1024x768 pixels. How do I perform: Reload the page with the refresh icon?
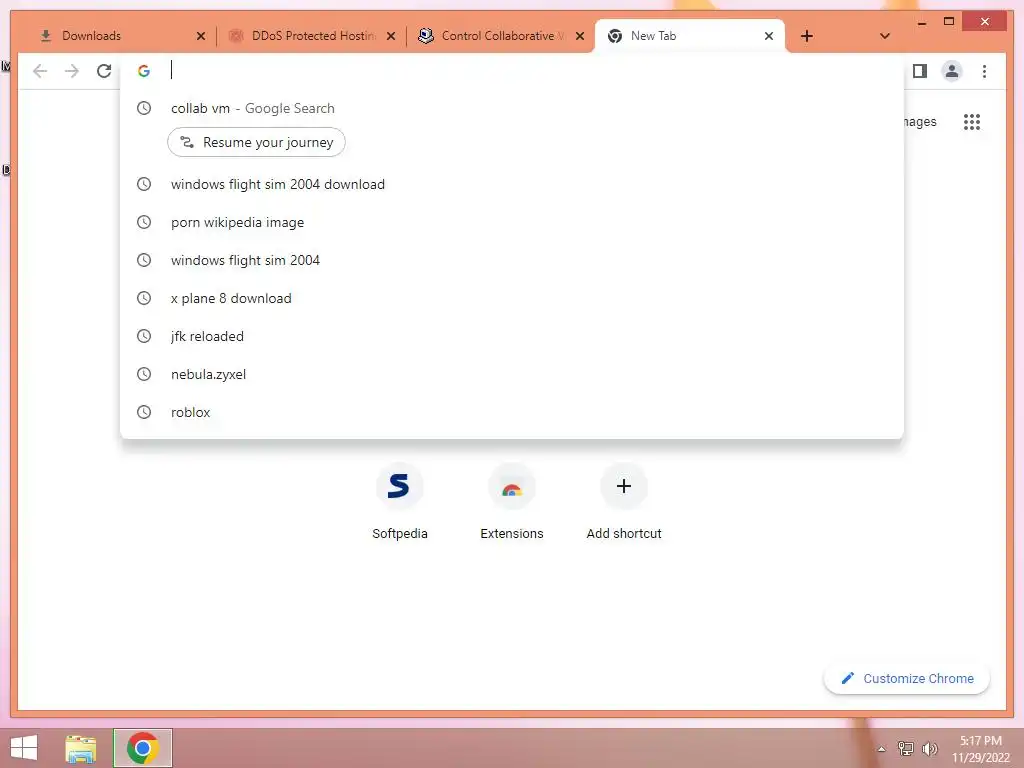point(104,71)
